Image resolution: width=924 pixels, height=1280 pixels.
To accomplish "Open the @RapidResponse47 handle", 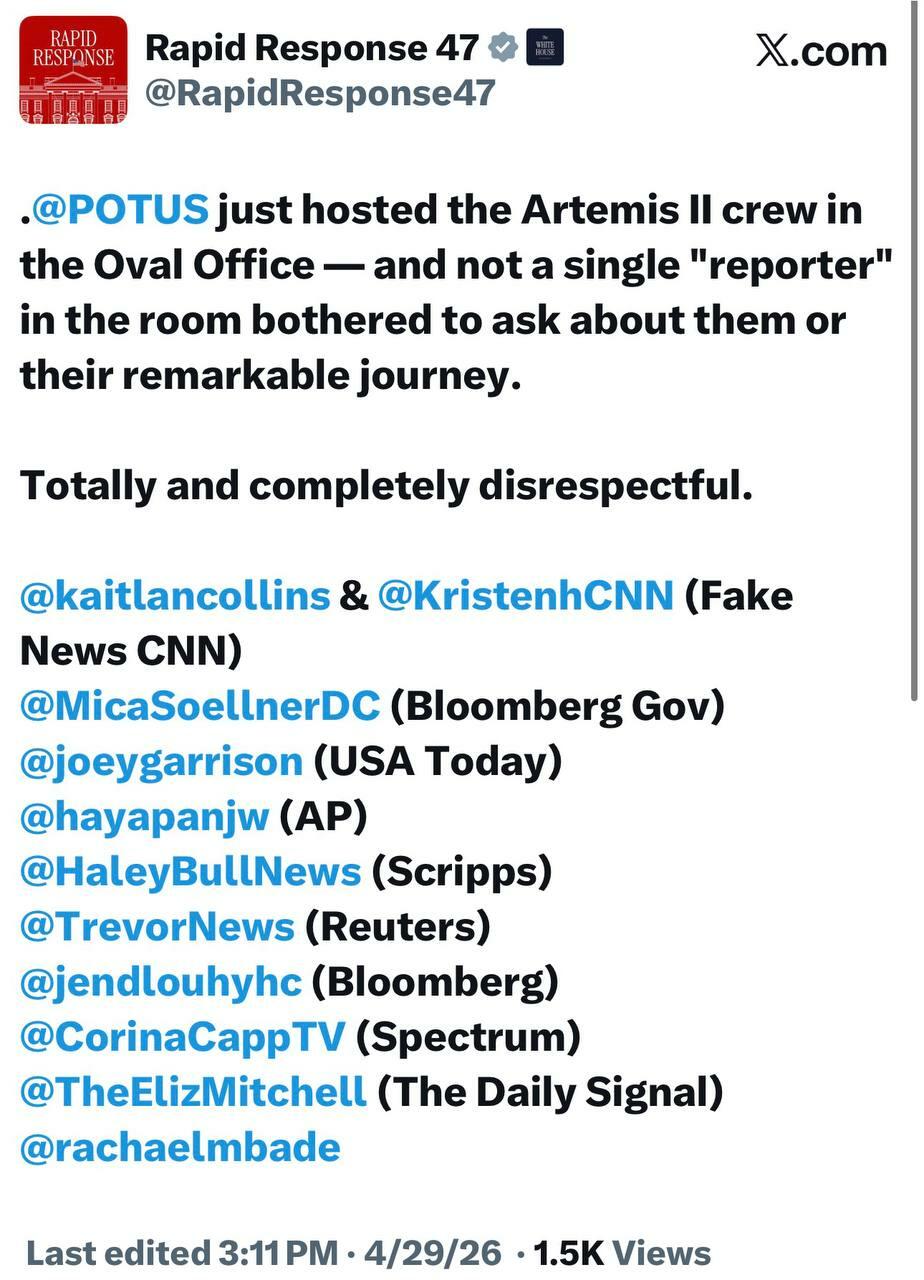I will pos(320,93).
